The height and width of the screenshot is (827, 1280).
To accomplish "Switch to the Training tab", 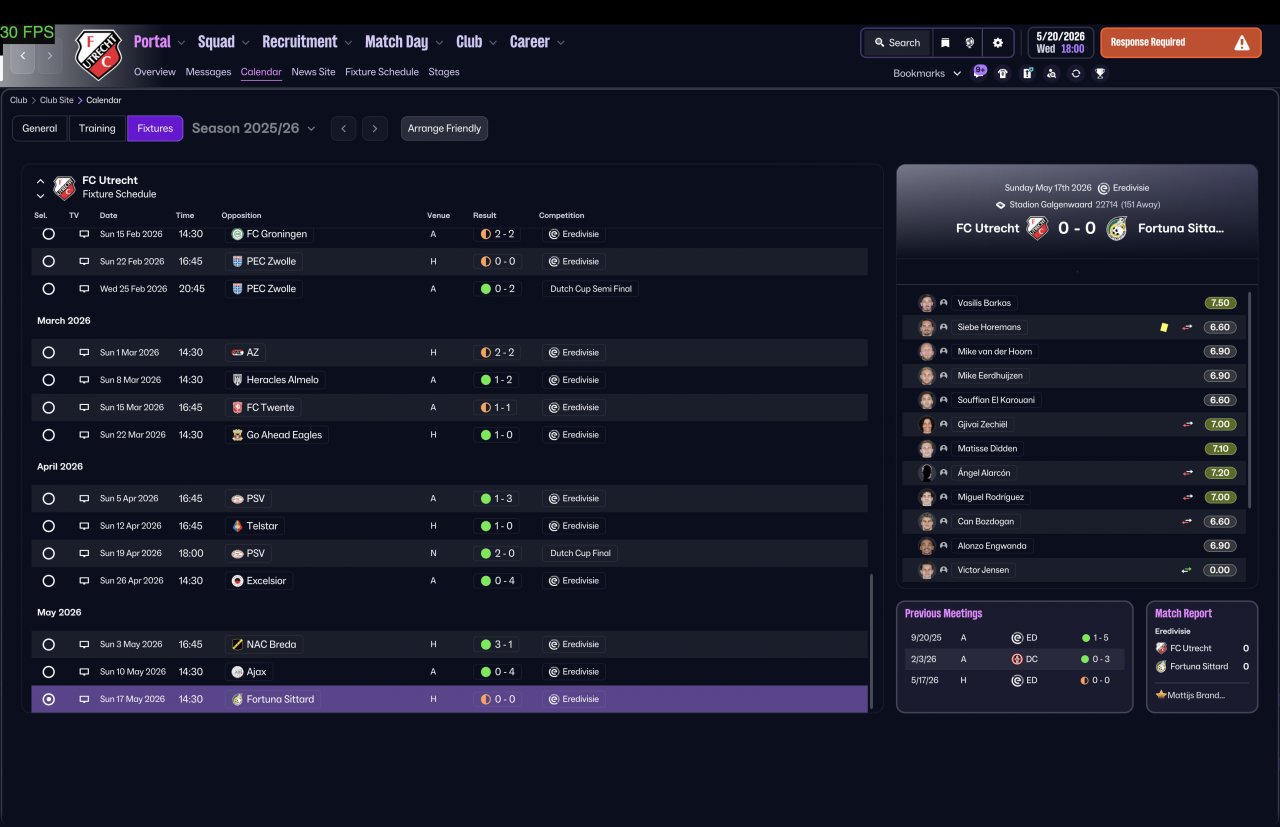I will (97, 128).
